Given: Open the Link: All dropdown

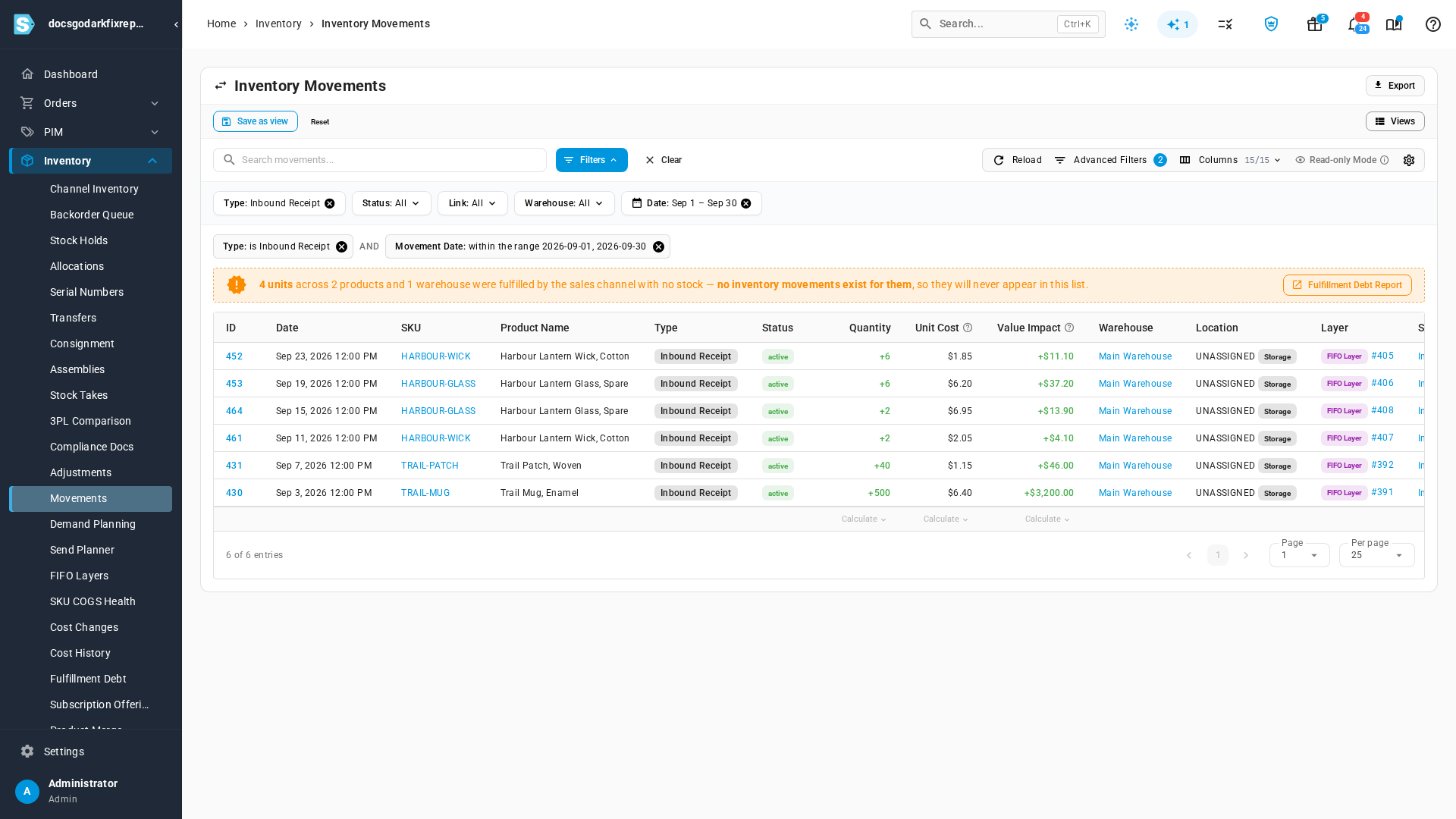Looking at the screenshot, I should pos(472,203).
